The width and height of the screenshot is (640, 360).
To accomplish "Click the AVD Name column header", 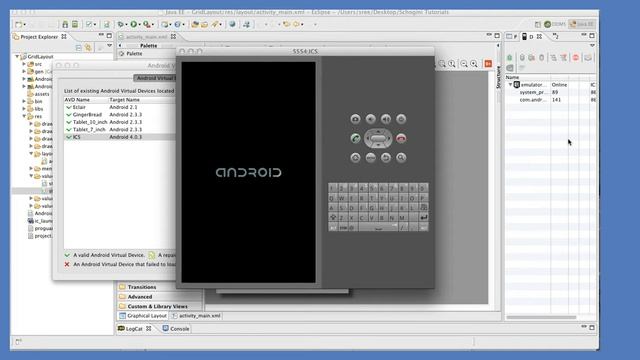I will pyautogui.click(x=86, y=100).
